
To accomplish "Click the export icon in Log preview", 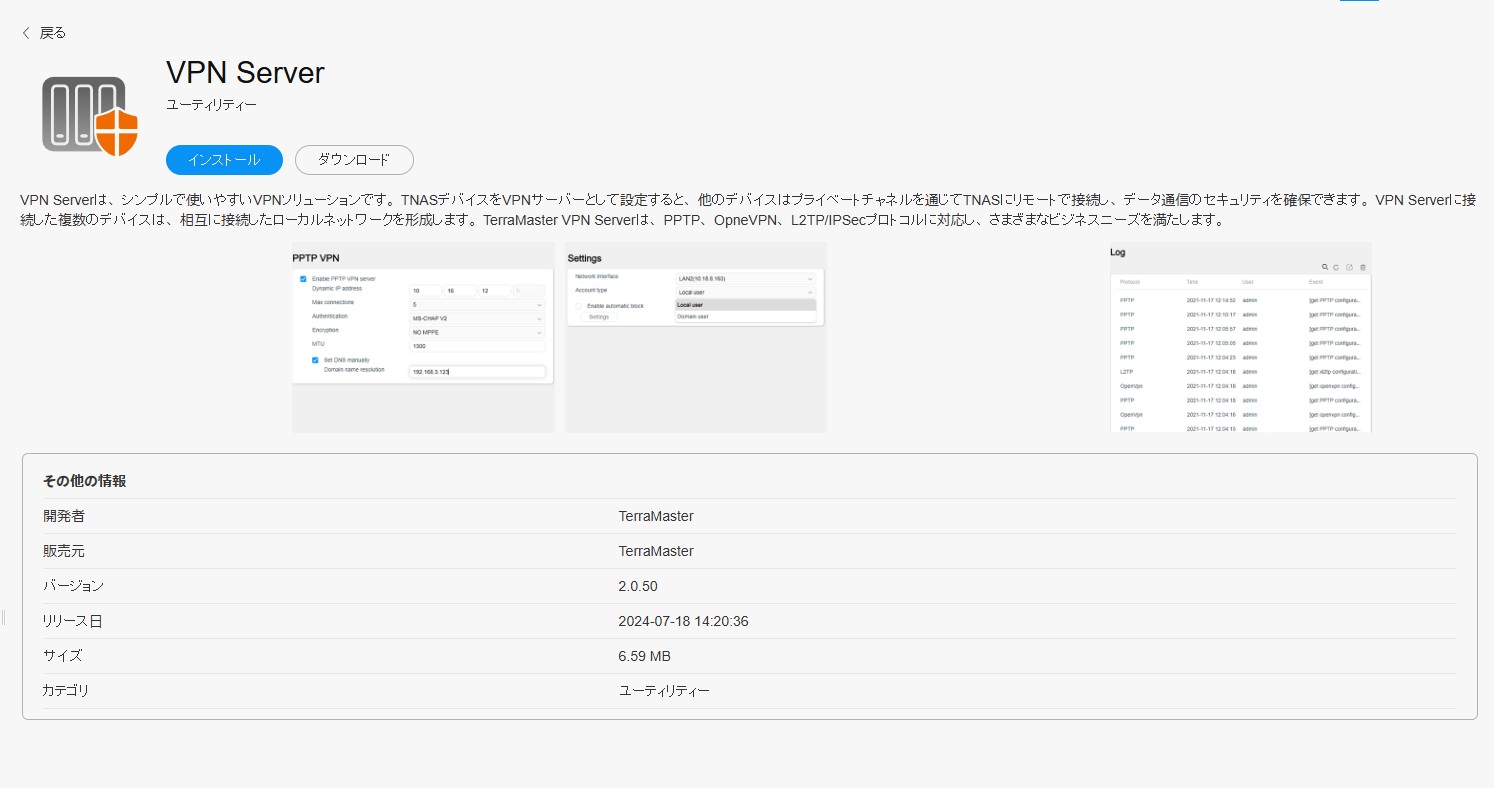I will (1349, 267).
